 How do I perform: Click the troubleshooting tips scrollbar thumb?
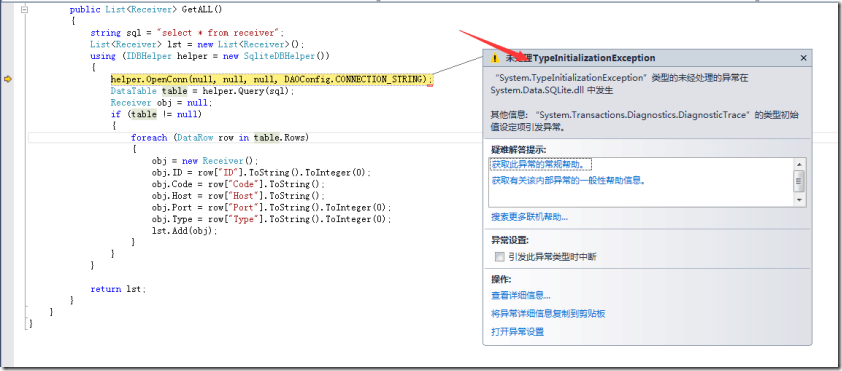(800, 180)
